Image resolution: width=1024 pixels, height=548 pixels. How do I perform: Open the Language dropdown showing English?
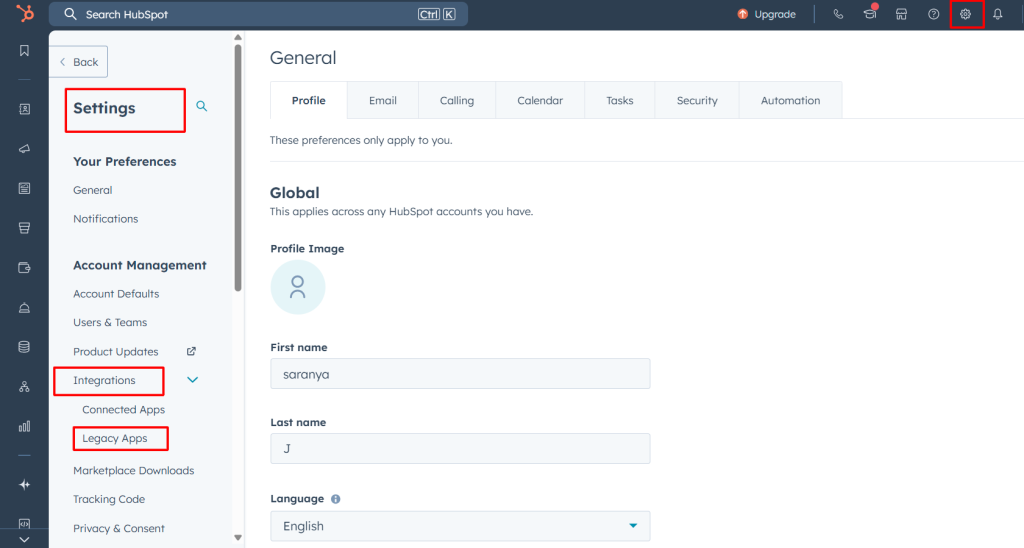point(460,526)
